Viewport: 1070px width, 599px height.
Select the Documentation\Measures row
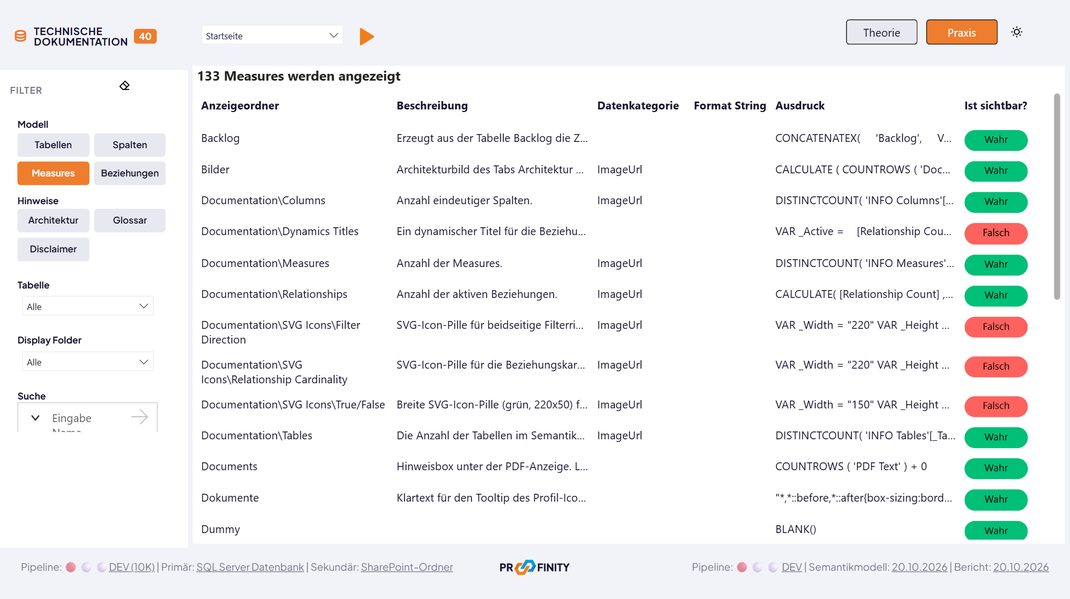click(265, 263)
